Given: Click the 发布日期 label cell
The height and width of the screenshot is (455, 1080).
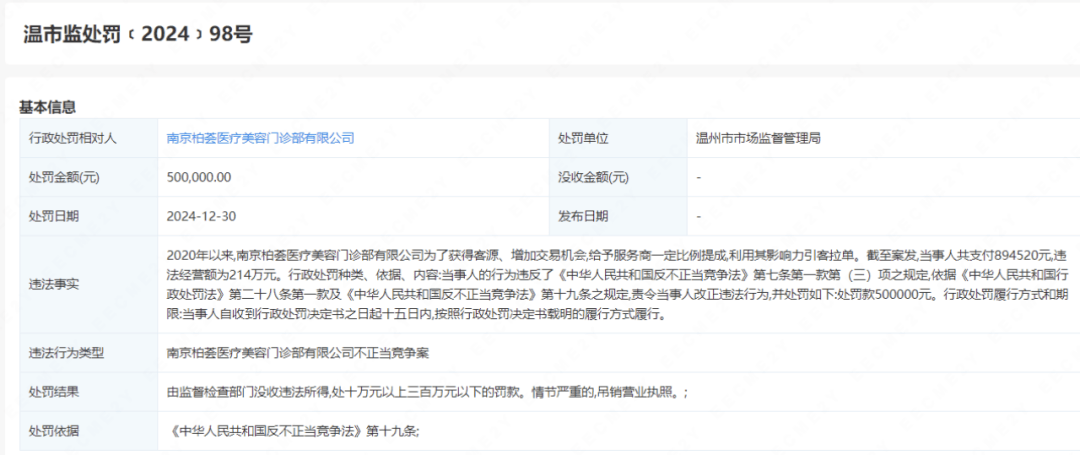Looking at the screenshot, I should [x=619, y=216].
